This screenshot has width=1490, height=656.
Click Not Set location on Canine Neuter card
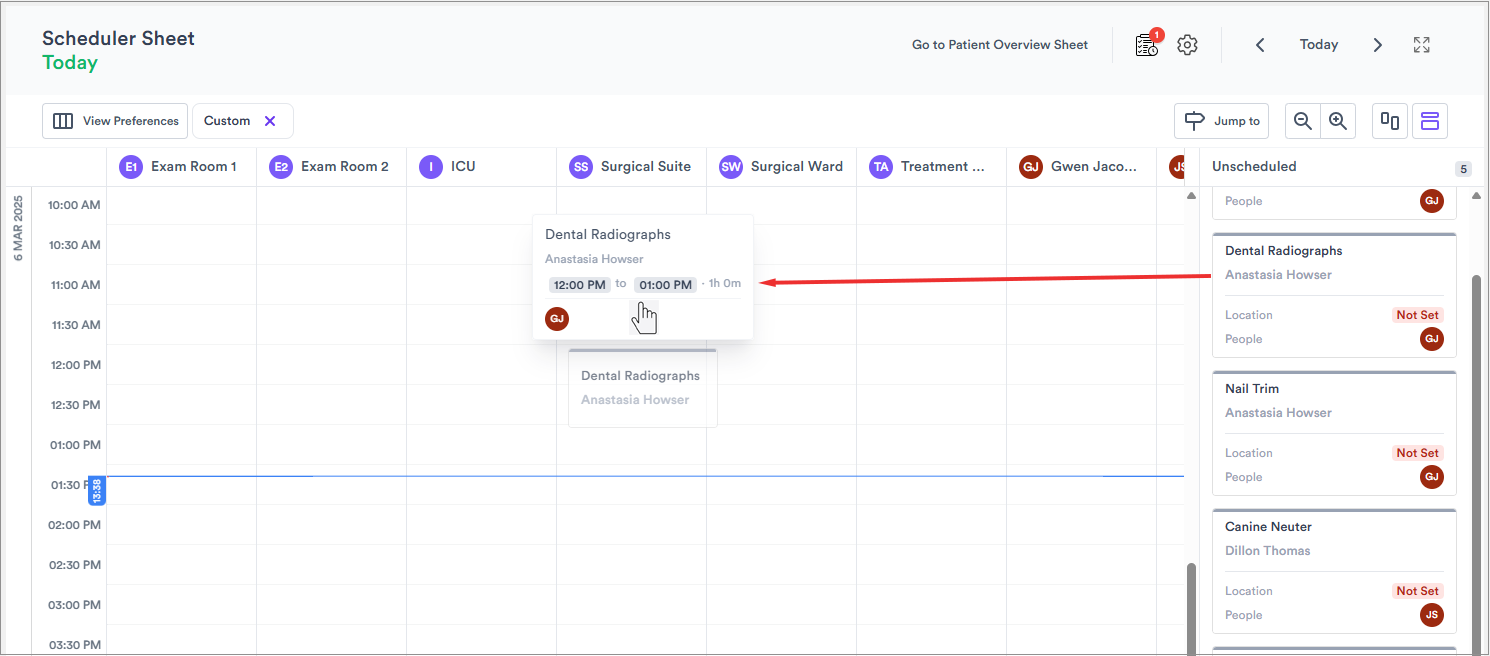click(x=1417, y=591)
